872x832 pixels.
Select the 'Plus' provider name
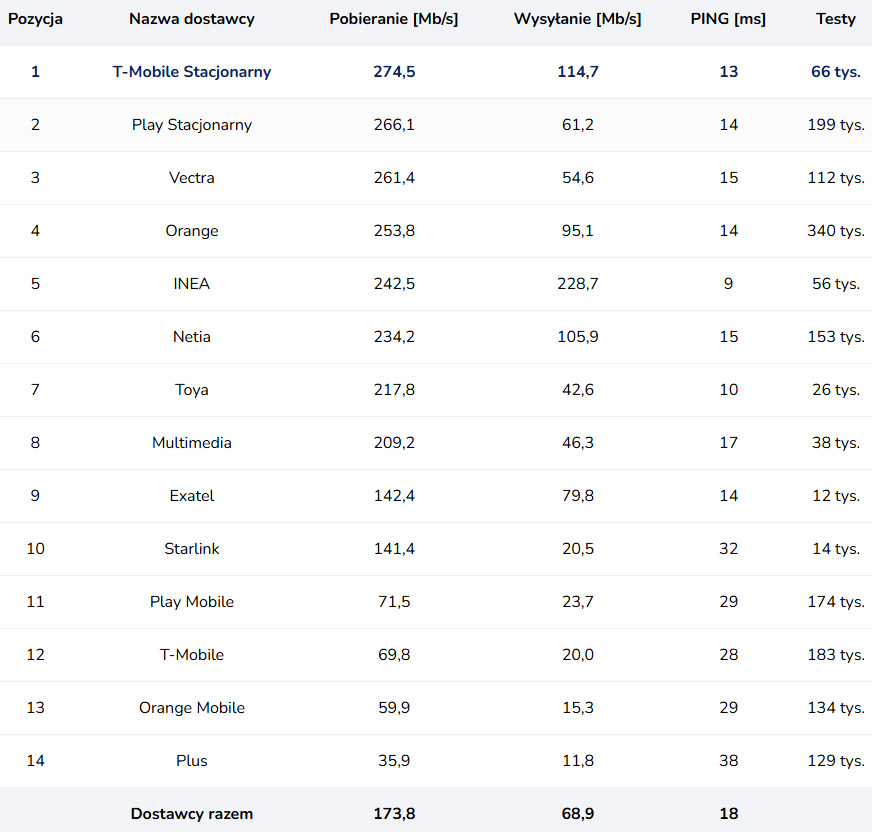[192, 761]
